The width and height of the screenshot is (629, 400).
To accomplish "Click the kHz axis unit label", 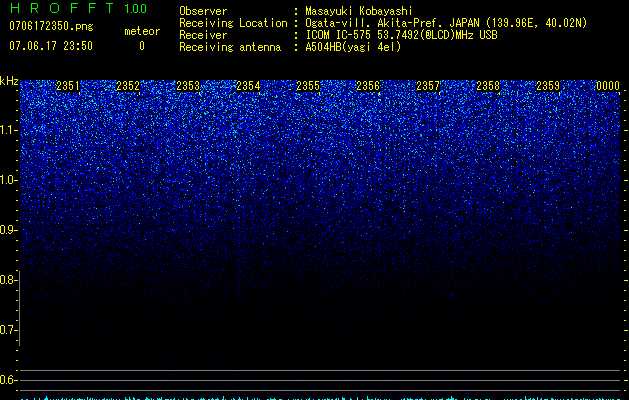I will pos(9,81).
